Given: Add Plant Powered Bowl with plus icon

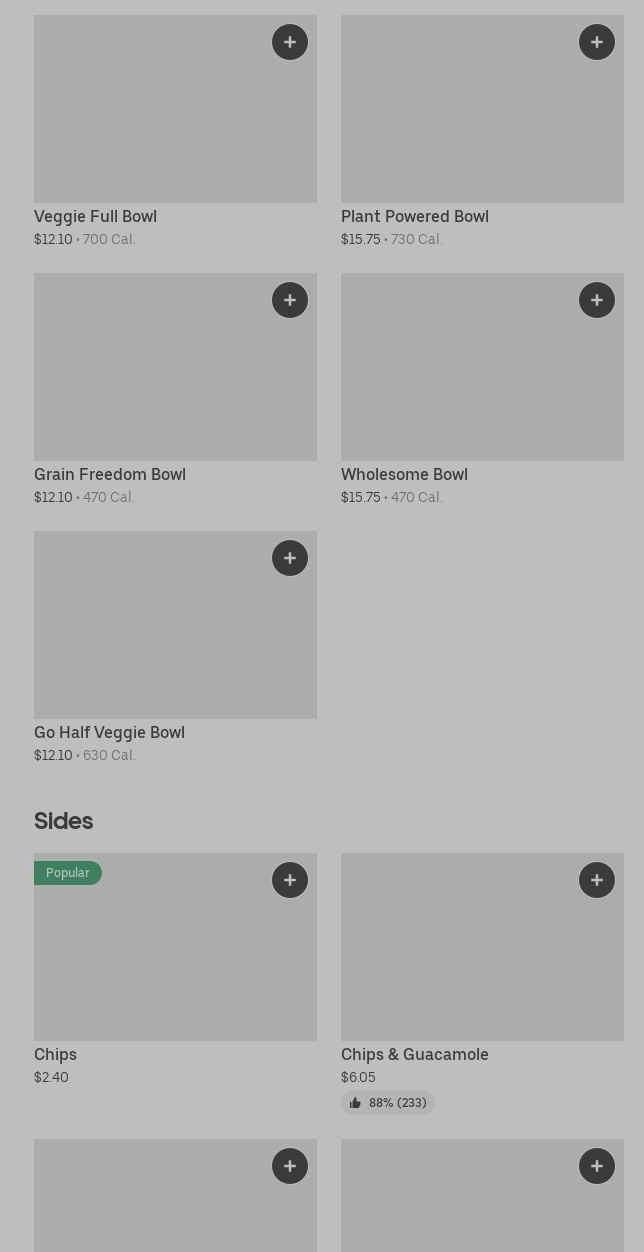Looking at the screenshot, I should (x=597, y=42).
